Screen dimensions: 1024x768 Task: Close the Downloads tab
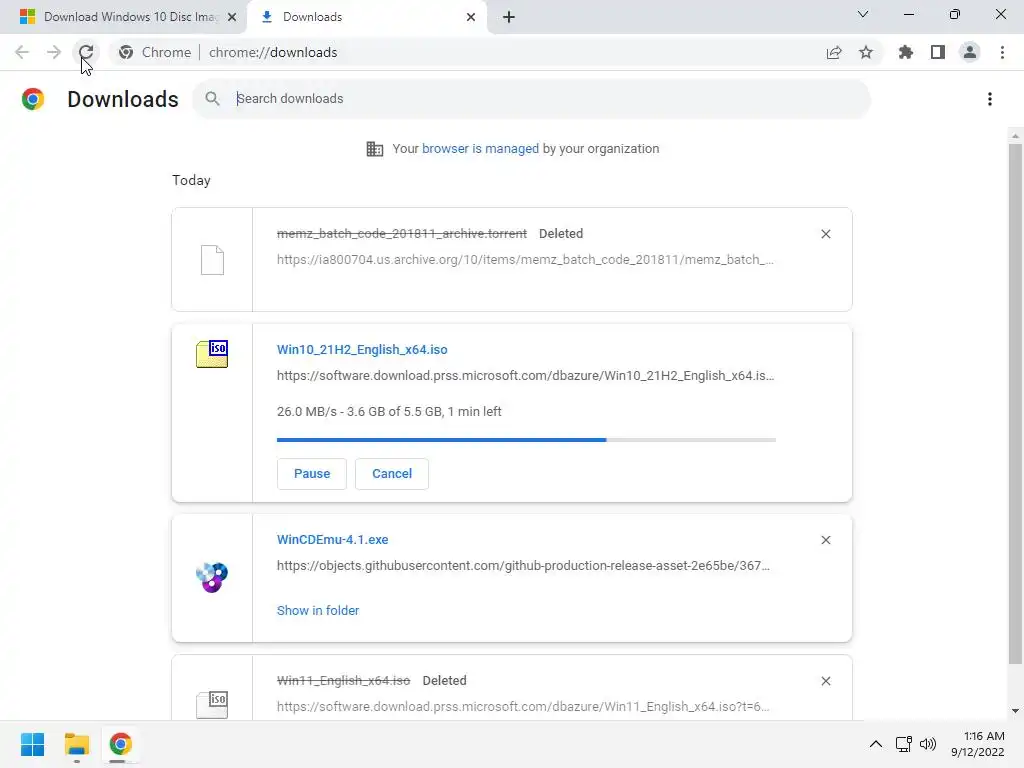(471, 17)
